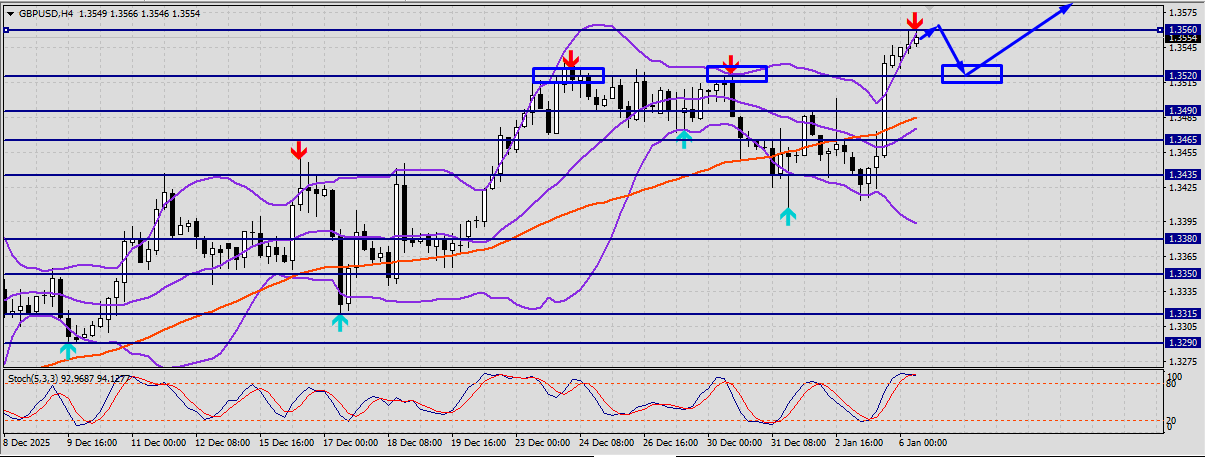Click the red down arrow near 15 Dec
This screenshot has width=1205, height=457.
click(x=299, y=151)
